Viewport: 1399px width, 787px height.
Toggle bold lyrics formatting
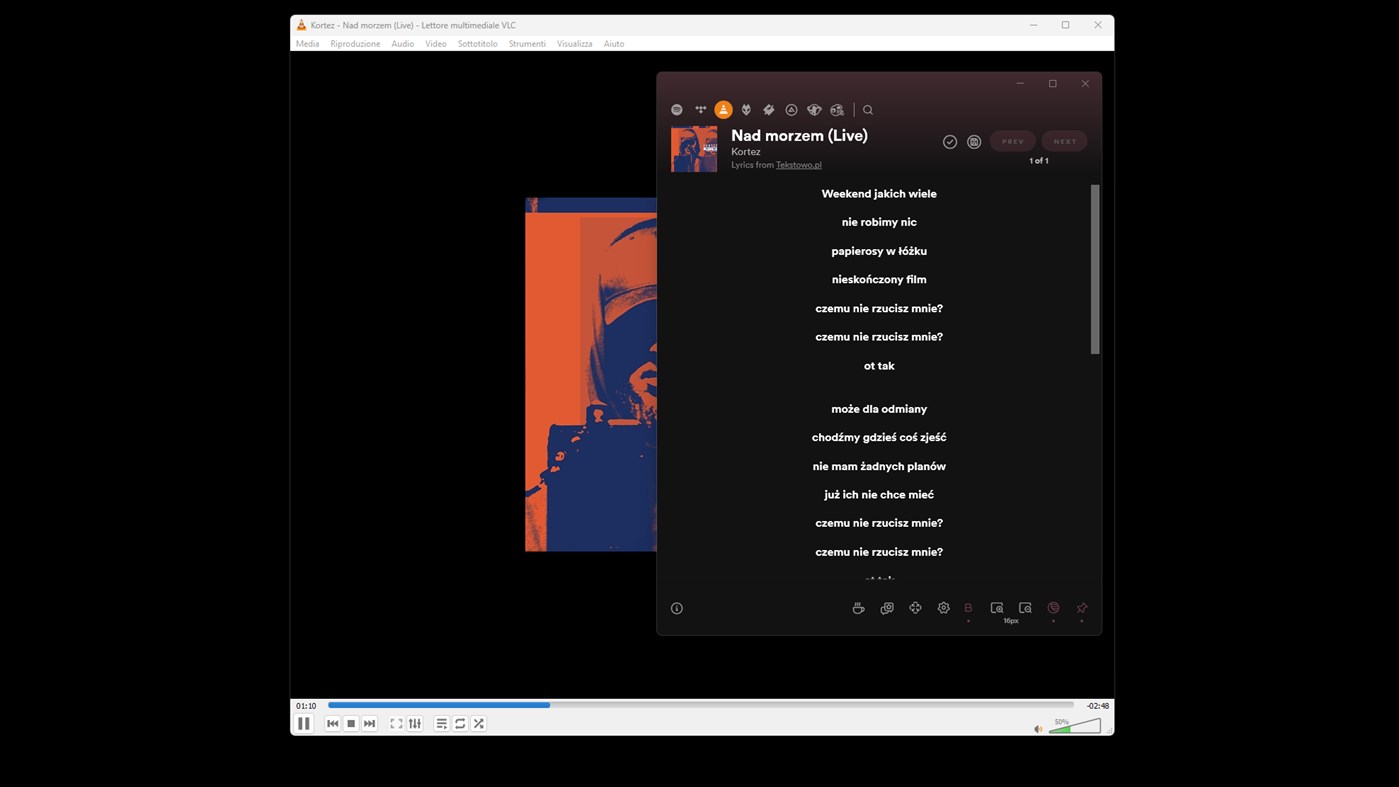point(967,607)
